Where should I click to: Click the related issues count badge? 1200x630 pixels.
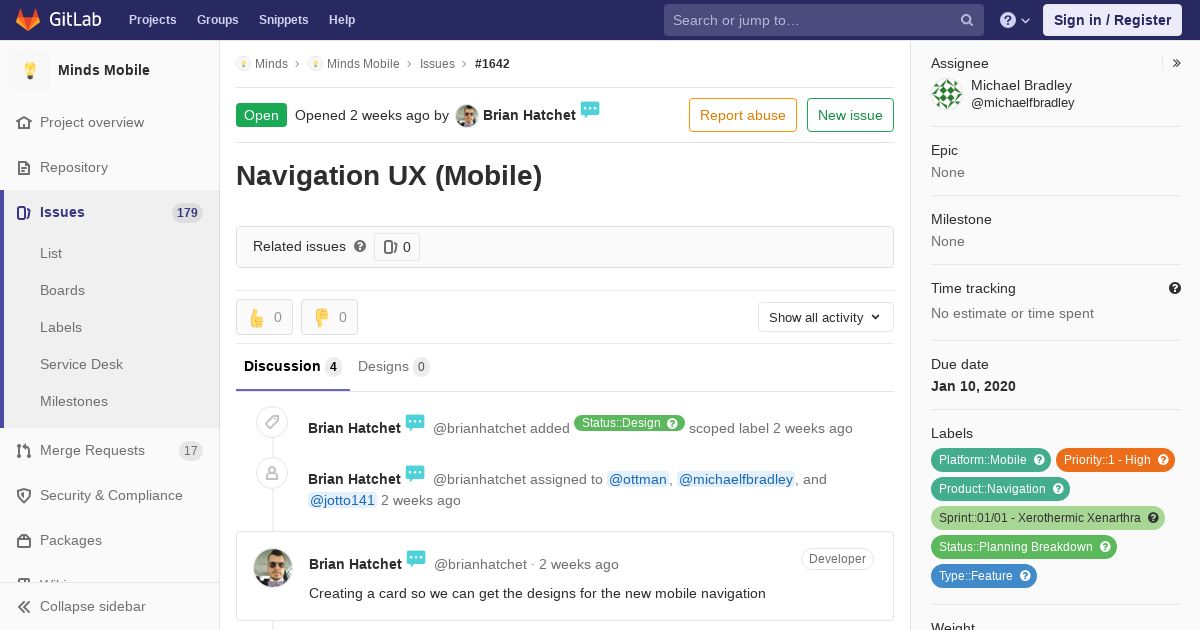397,247
